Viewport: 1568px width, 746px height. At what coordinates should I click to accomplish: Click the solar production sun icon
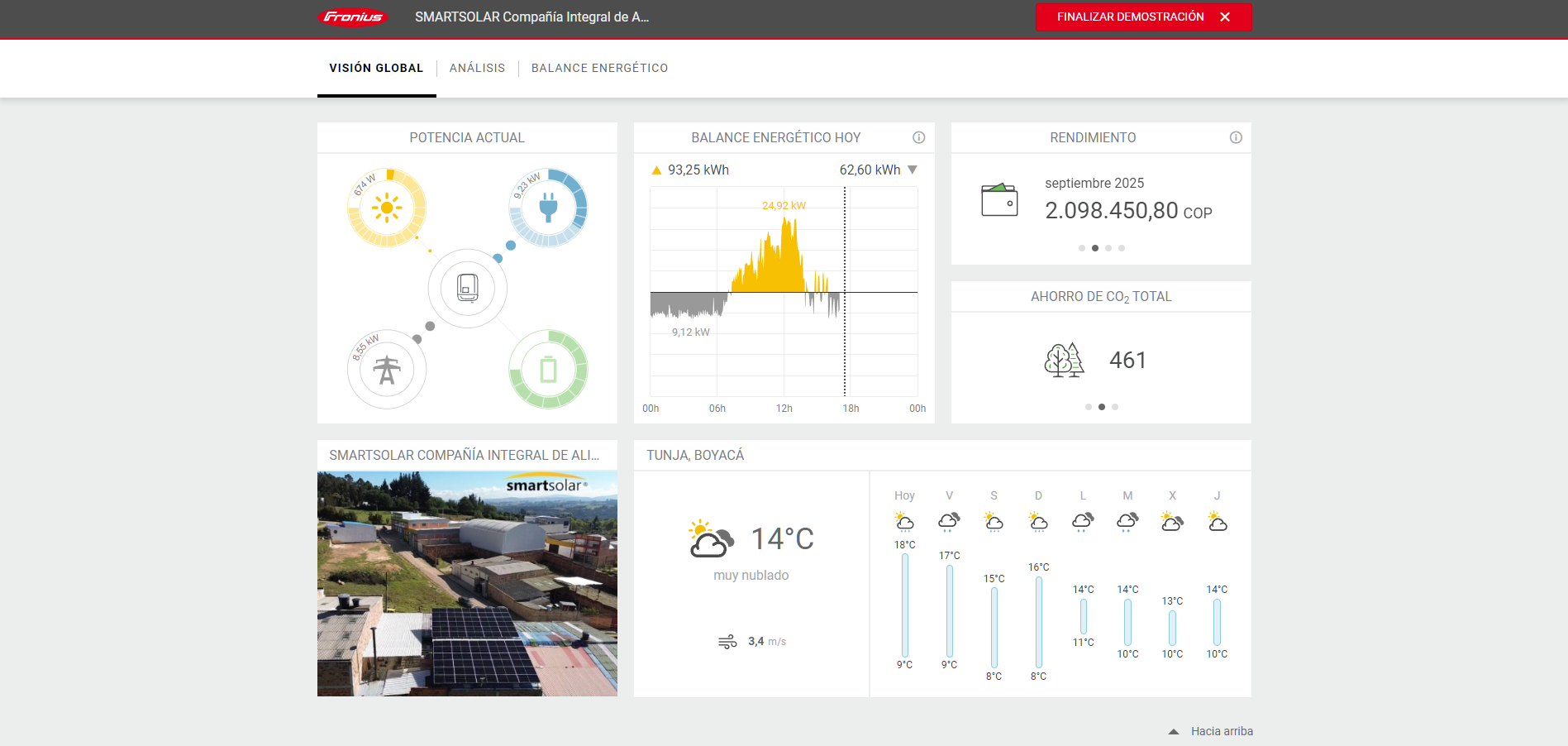386,208
